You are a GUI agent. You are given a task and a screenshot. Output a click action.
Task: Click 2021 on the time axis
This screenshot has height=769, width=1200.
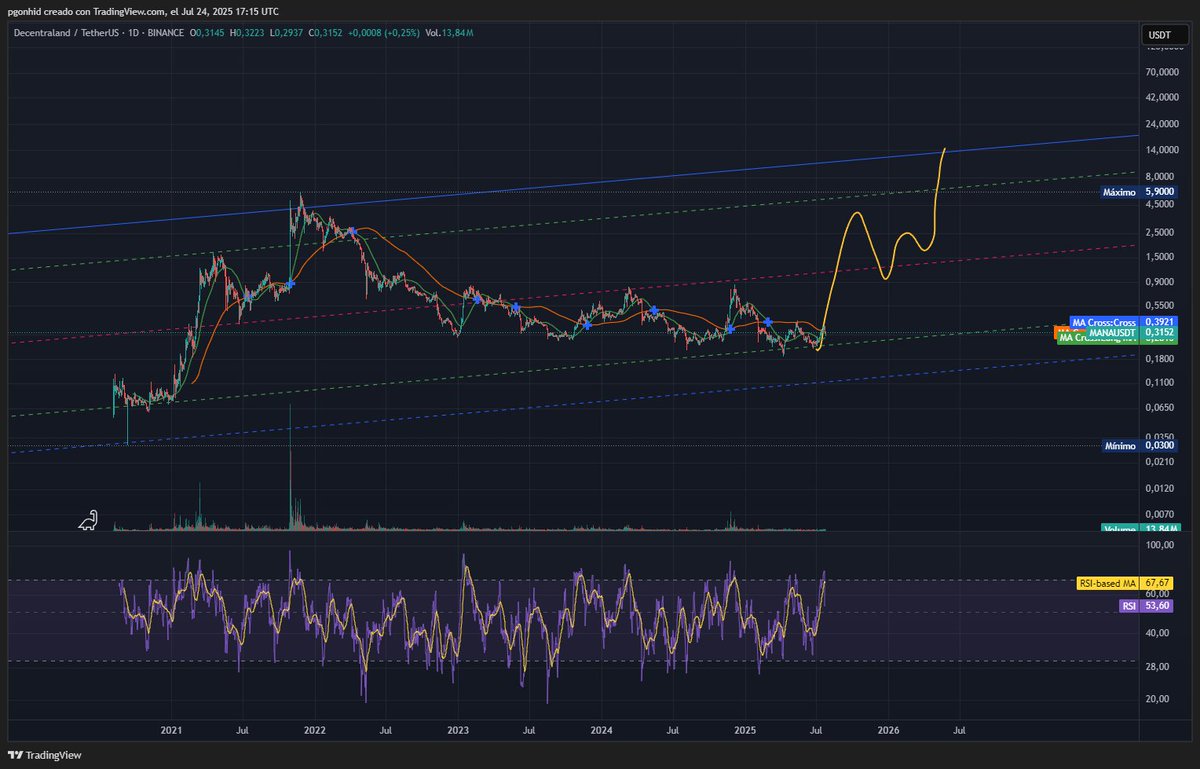(171, 732)
